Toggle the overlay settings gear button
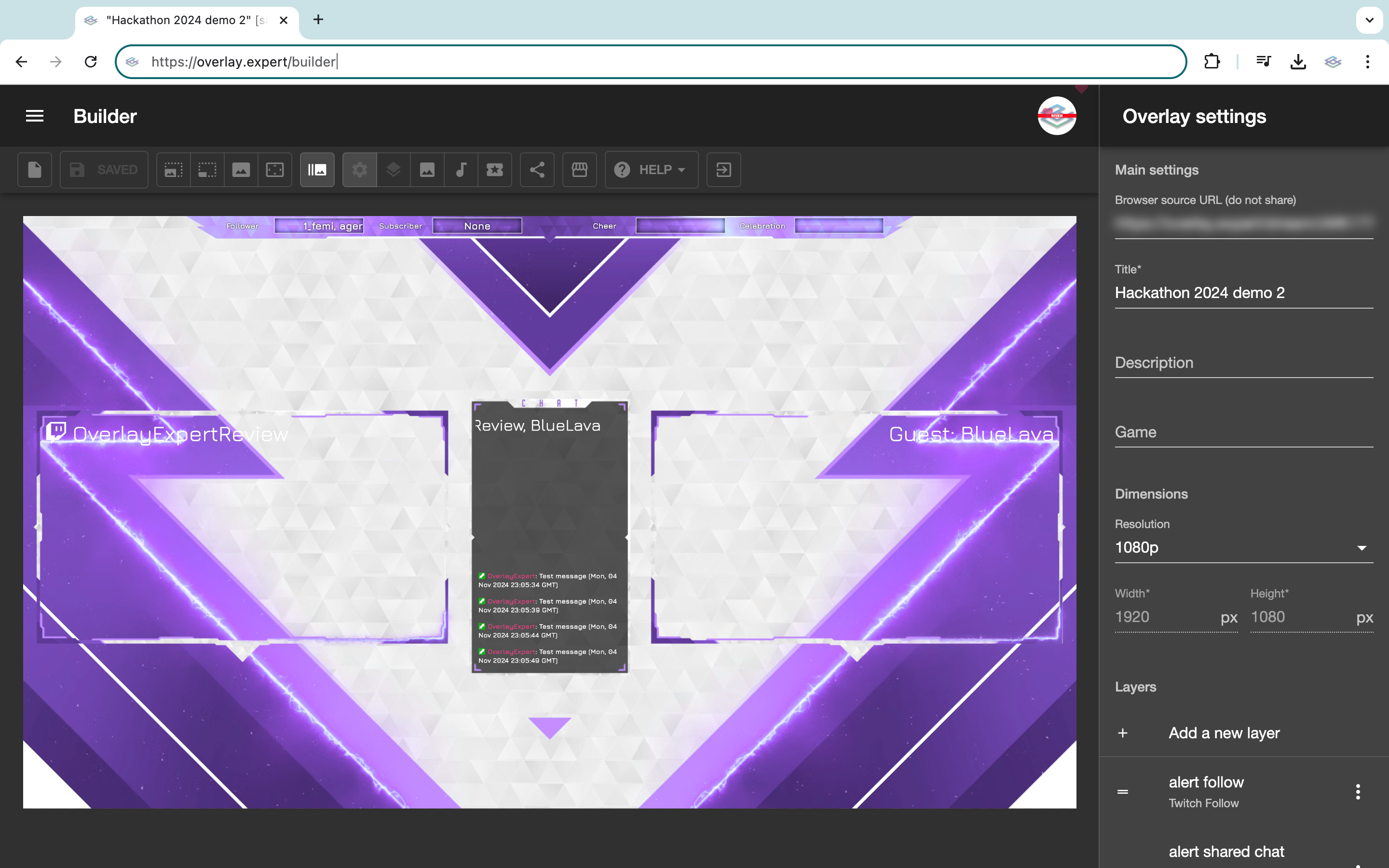The width and height of the screenshot is (1389, 868). tap(359, 169)
